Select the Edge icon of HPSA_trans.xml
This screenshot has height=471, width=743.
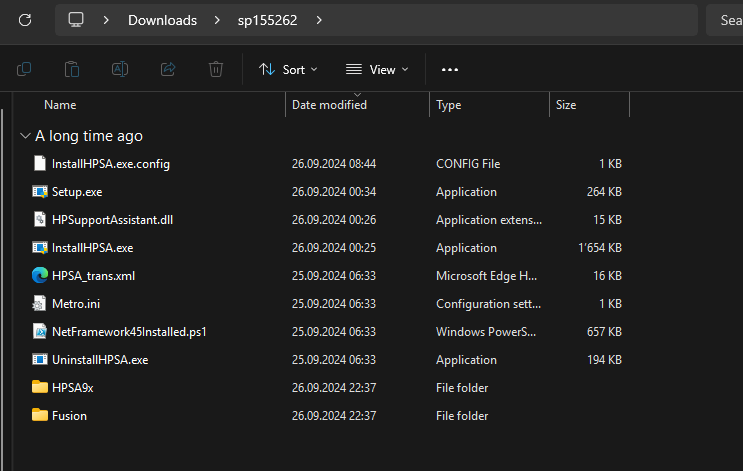40,275
